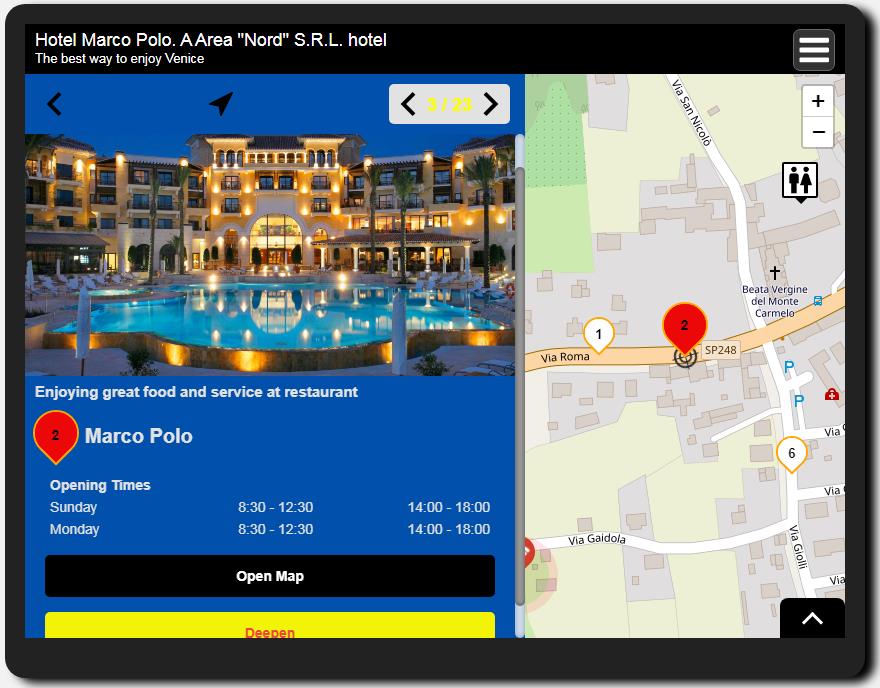Zoom out on the map
Screen dimensions: 880x688
818,132
